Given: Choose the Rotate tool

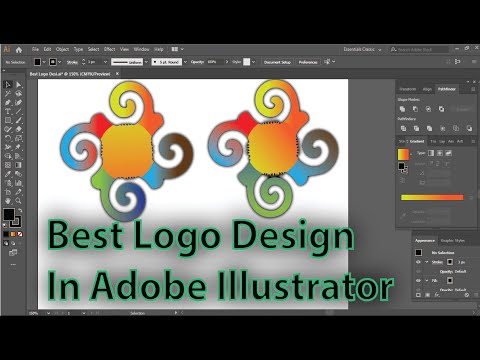Looking at the screenshot, I should [x=8, y=138].
